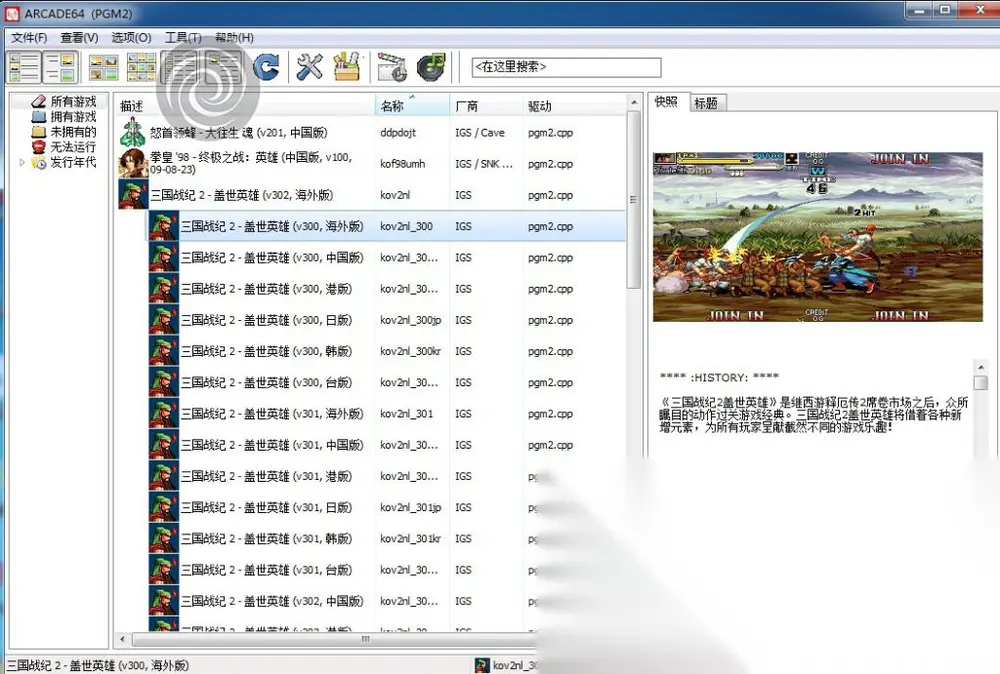Image resolution: width=1000 pixels, height=674 pixels.
Task: Sort by the 描述 column header
Action: coord(246,106)
